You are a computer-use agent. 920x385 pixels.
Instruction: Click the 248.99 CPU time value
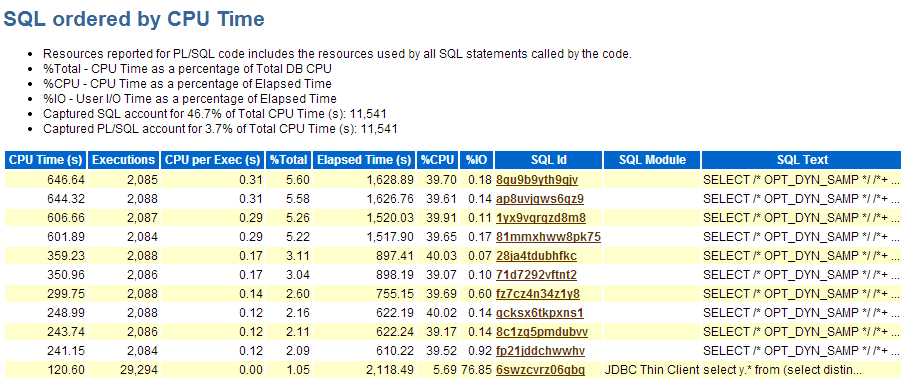coord(67,313)
